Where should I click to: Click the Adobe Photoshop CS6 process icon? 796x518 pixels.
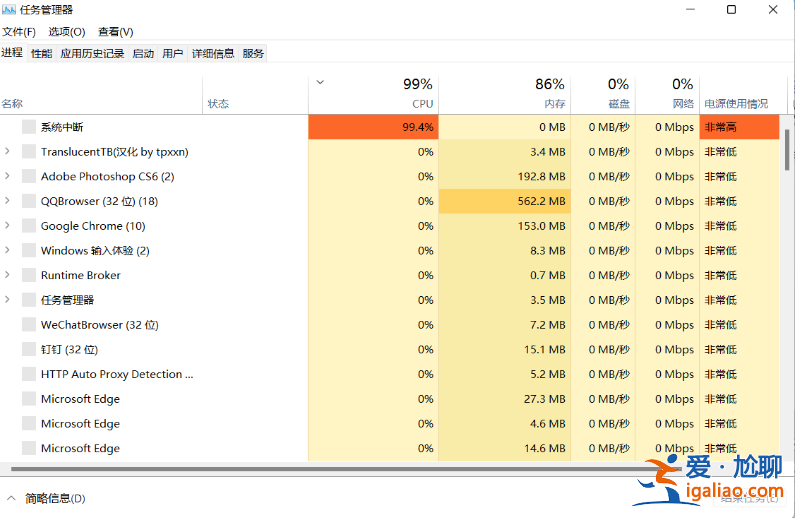[x=29, y=176]
